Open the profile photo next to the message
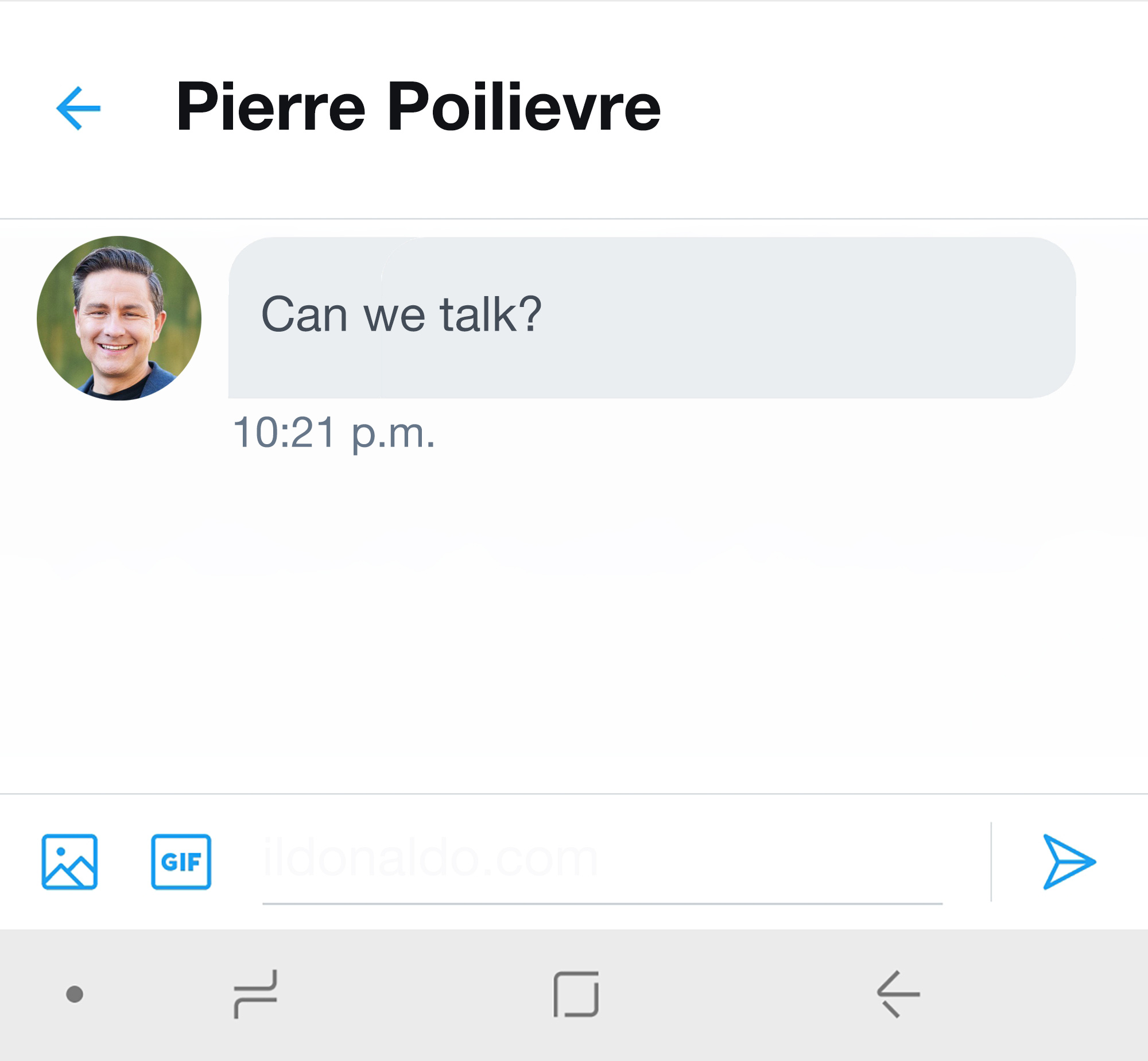This screenshot has height=1061, width=1148. click(x=119, y=318)
